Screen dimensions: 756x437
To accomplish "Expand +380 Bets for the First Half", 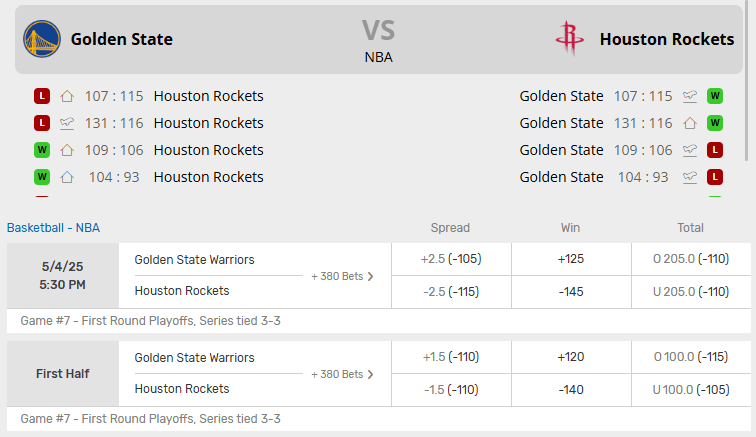I will pyautogui.click(x=343, y=374).
